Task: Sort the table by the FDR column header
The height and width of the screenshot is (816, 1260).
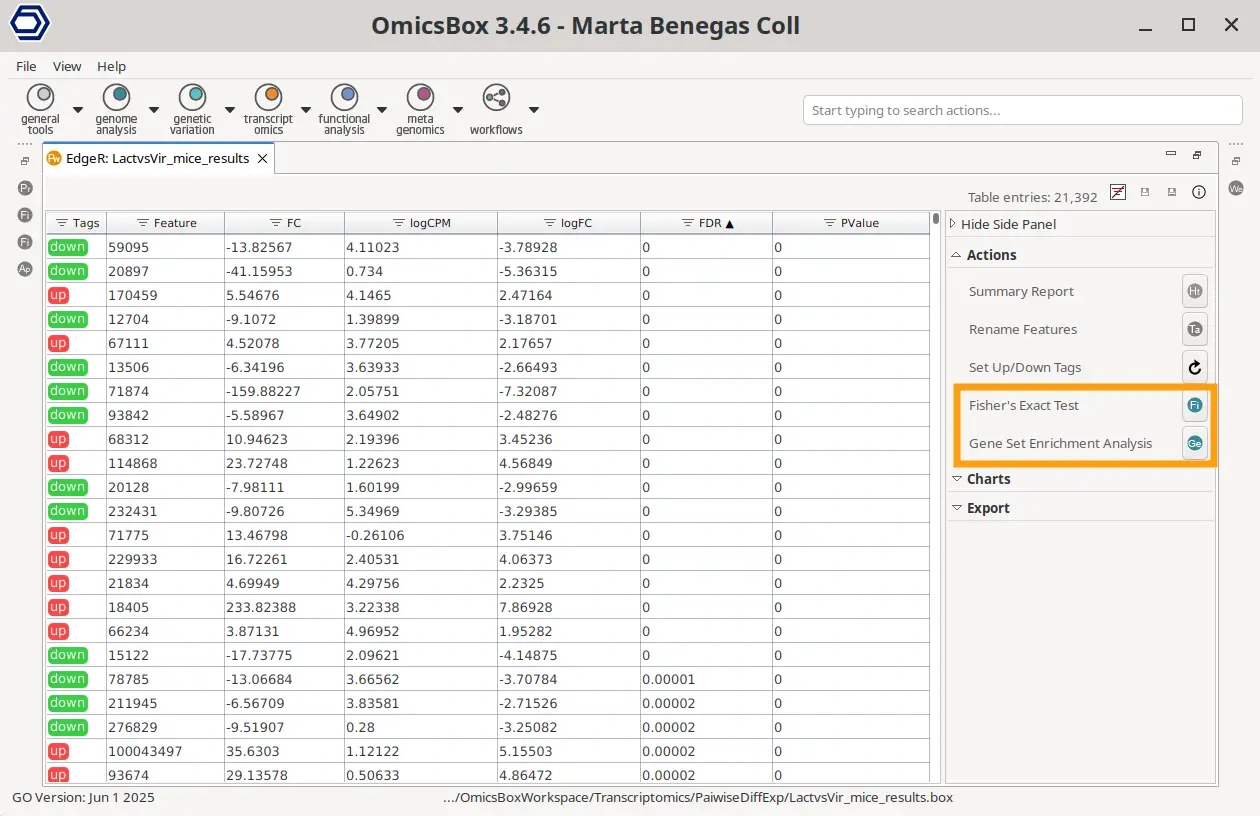Action: [706, 223]
